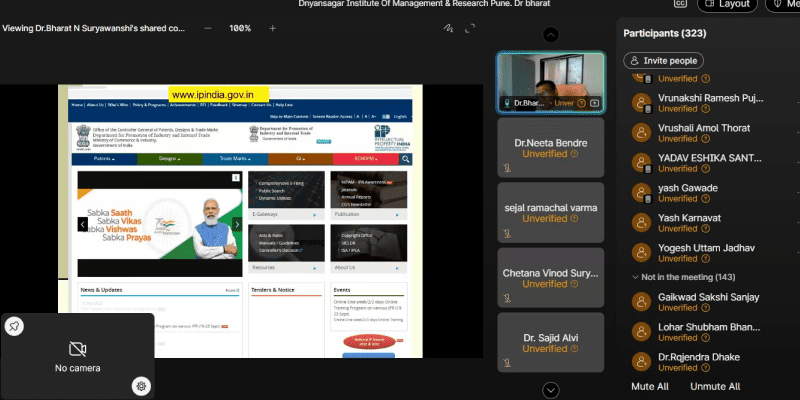This screenshot has width=800, height=400.
Task: Click avatar of yash Gawade
Action: (x=641, y=193)
